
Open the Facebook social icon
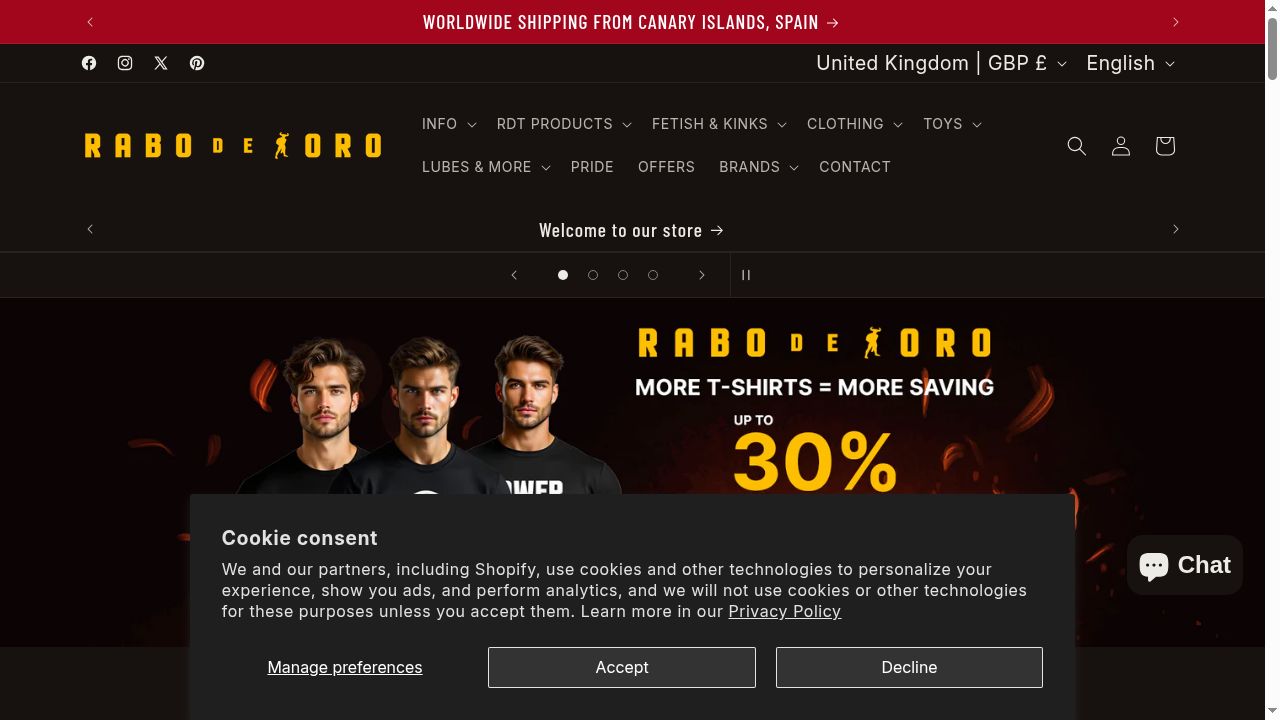pos(89,63)
